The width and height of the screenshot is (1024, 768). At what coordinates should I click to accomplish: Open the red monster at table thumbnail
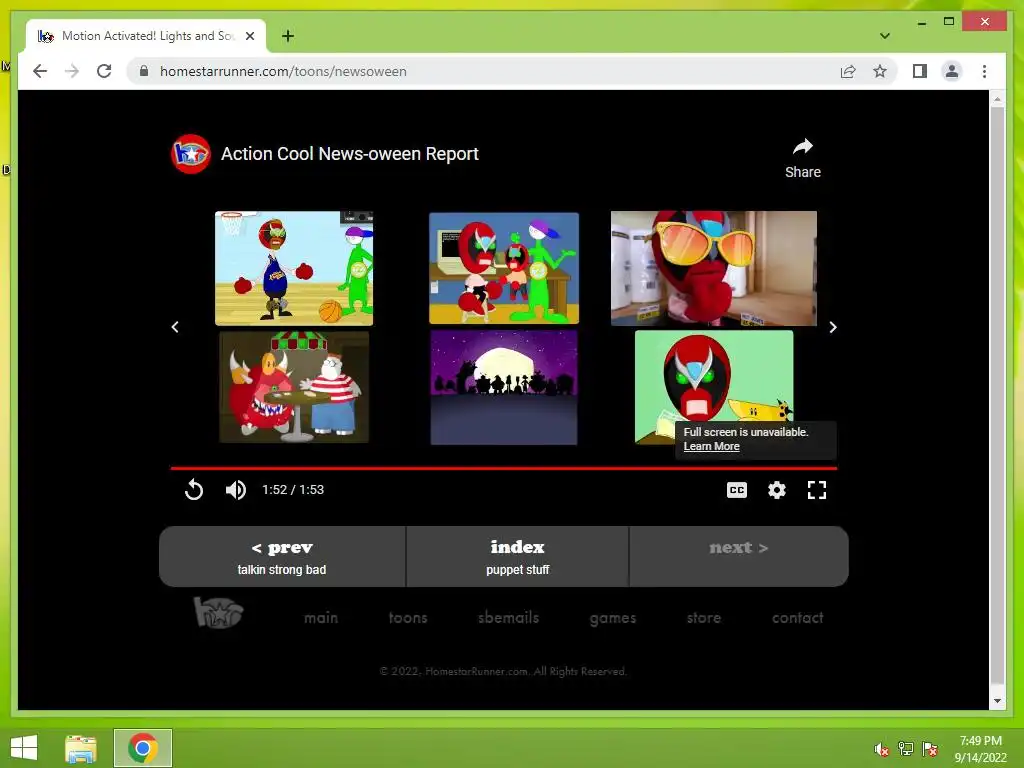tap(294, 387)
